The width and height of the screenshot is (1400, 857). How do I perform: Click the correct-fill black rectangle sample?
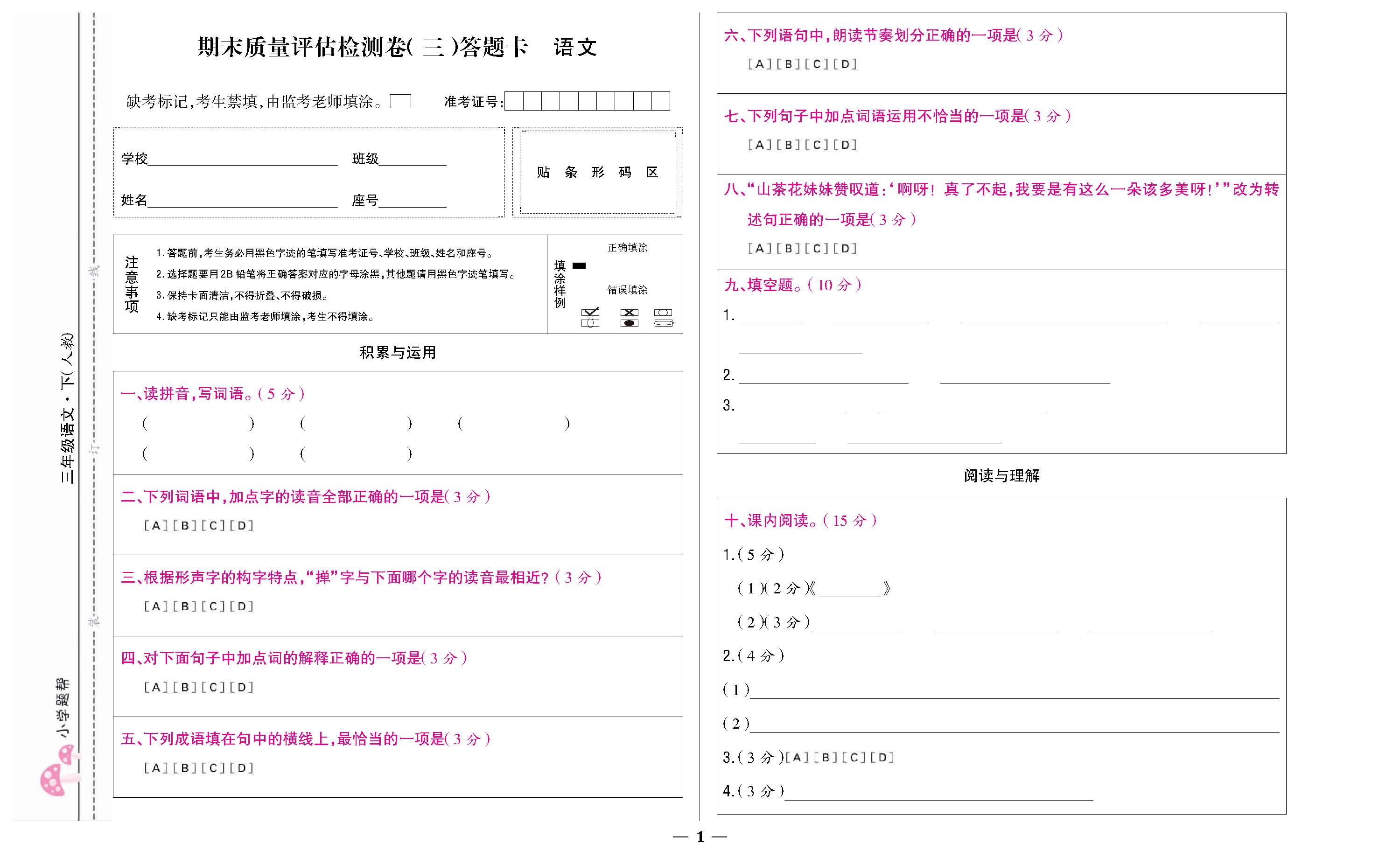click(x=579, y=265)
